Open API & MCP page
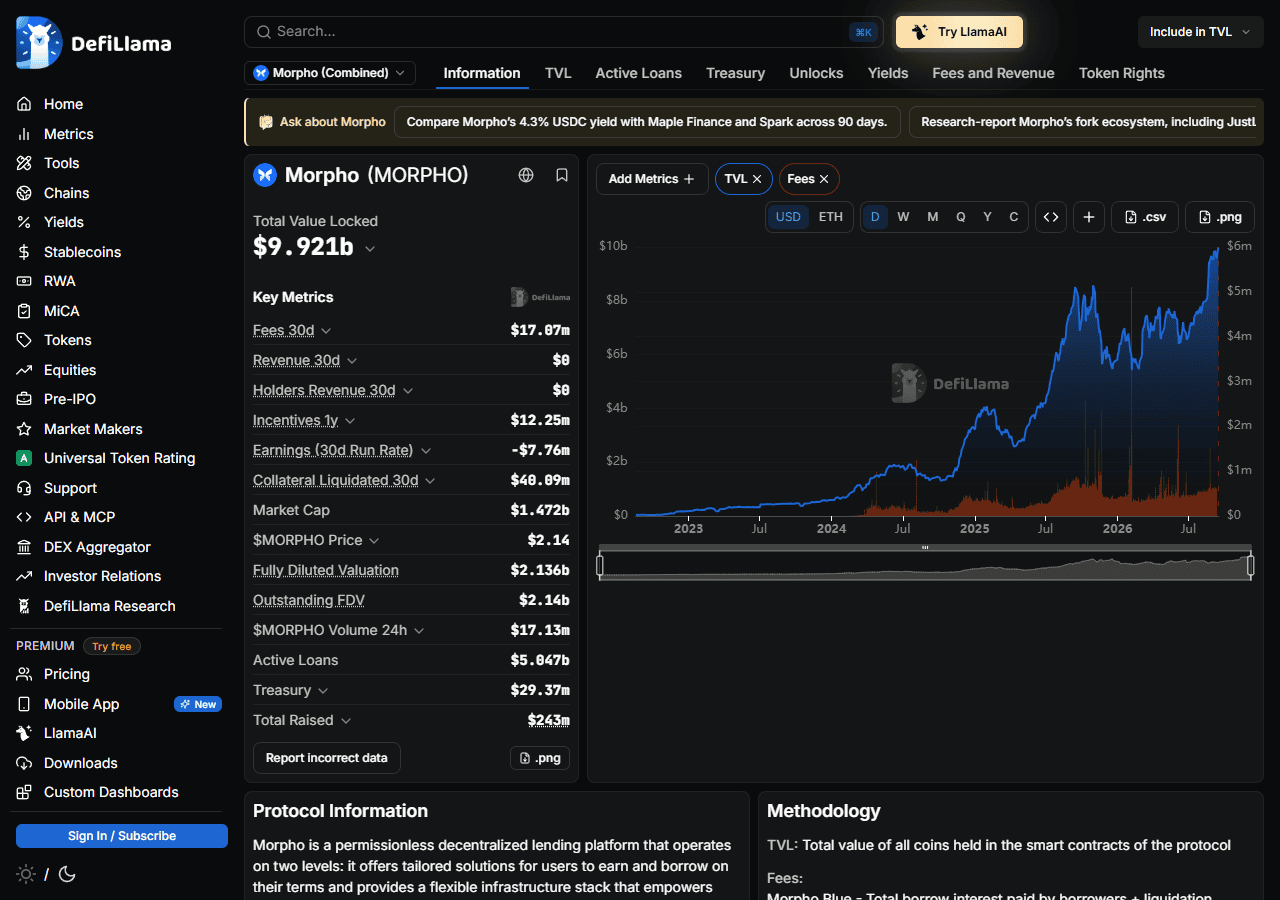1280x900 pixels. pos(79,517)
